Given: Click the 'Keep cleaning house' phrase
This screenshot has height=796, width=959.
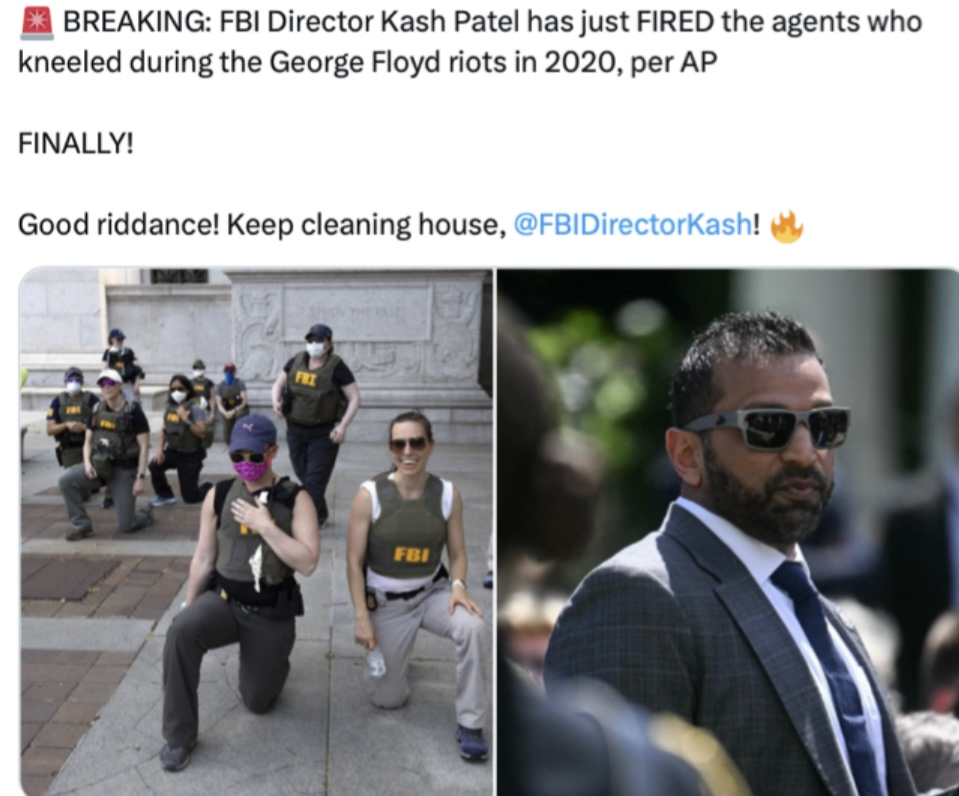Looking at the screenshot, I should [363, 225].
